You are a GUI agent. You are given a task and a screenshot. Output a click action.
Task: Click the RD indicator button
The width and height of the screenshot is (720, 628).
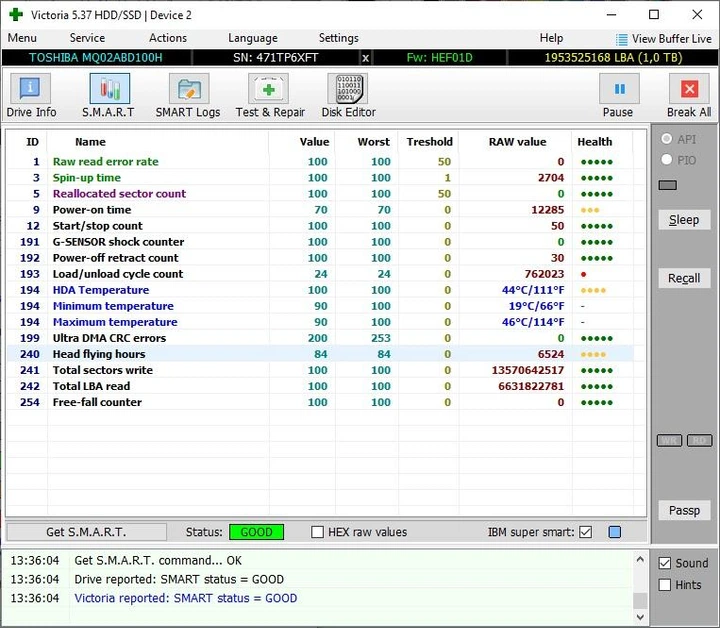coord(699,441)
